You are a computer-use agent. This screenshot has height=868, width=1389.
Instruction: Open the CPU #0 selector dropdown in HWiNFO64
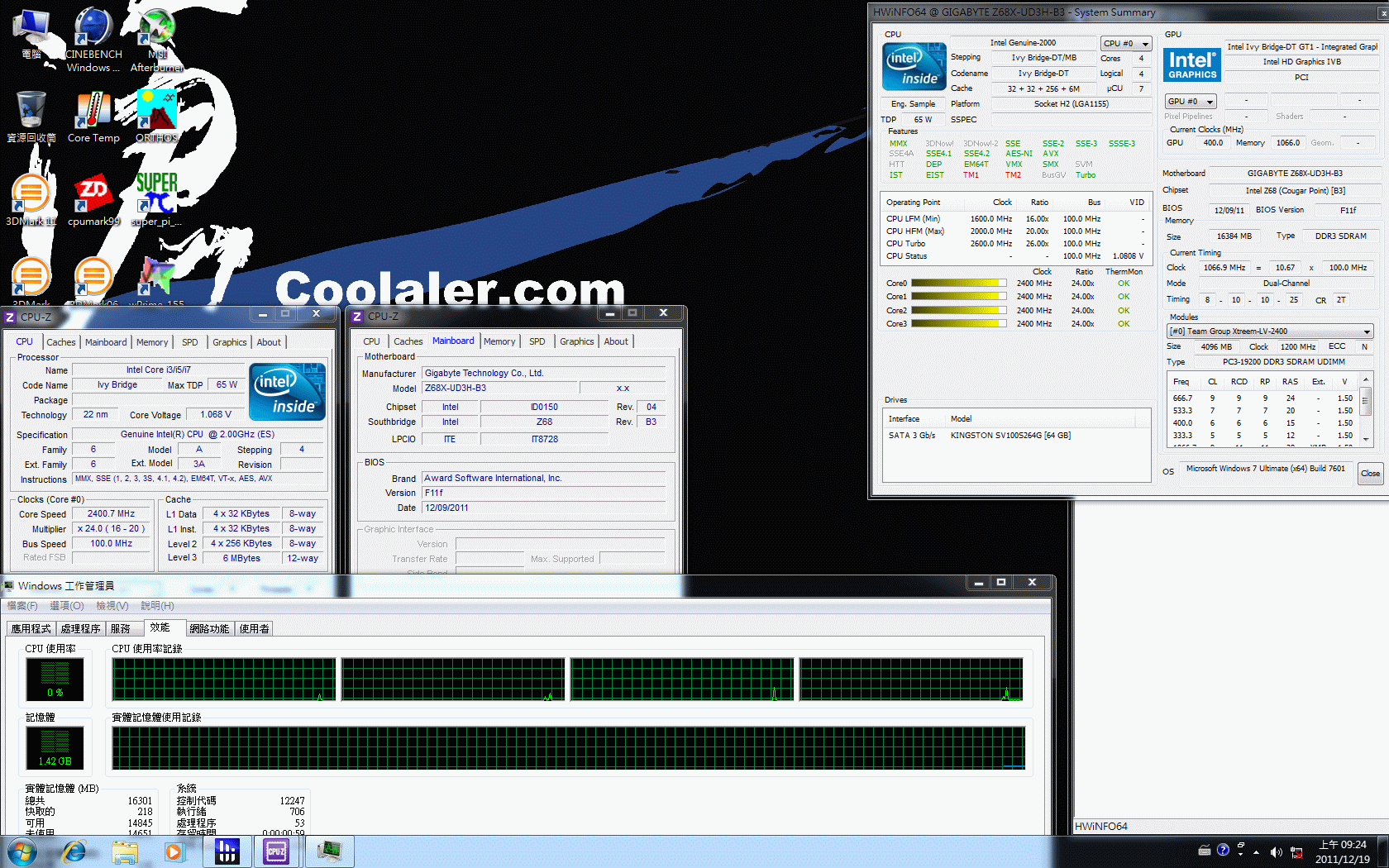click(1126, 43)
